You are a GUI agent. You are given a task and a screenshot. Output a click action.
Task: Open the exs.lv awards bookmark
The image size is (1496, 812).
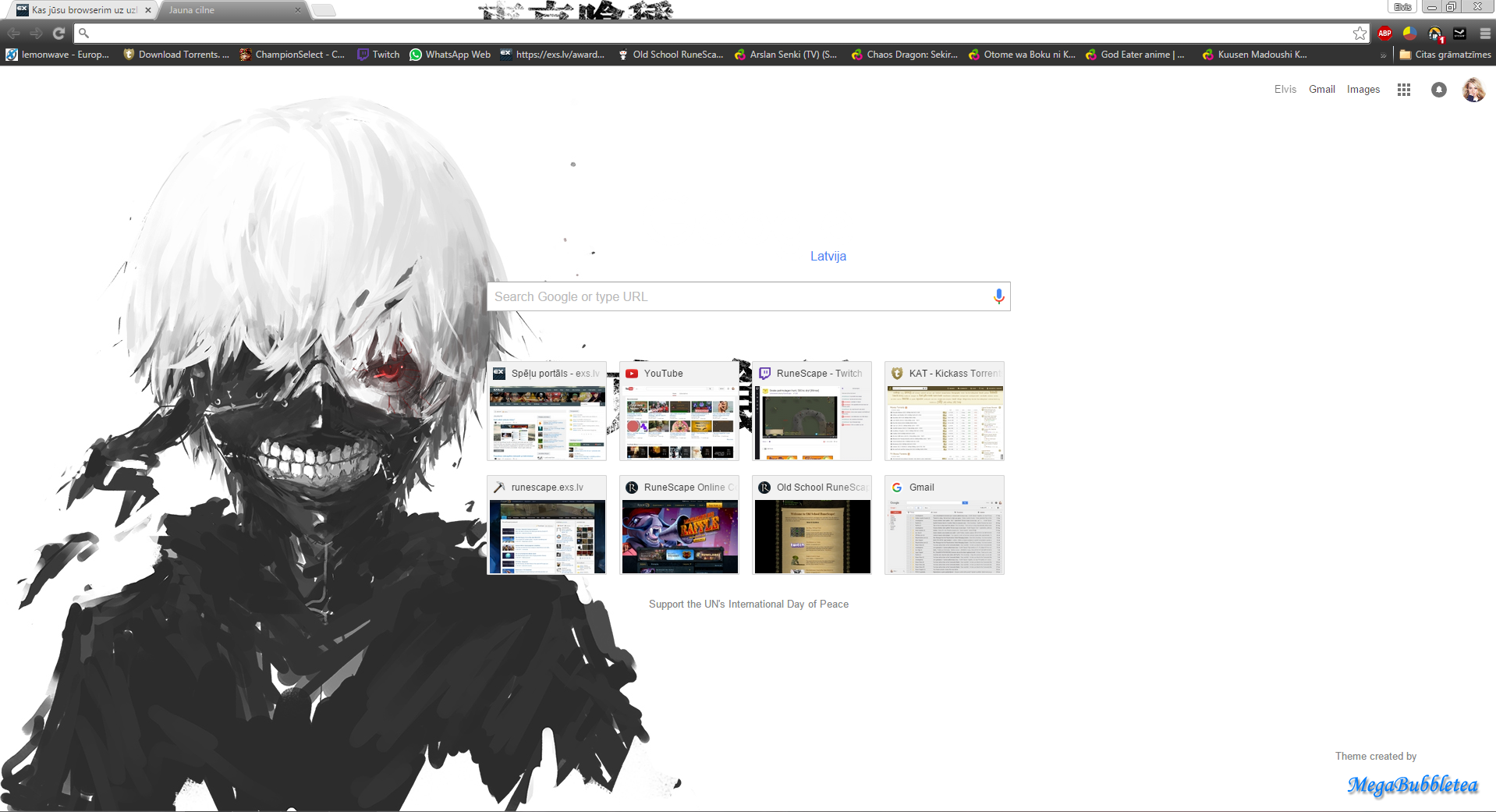552,55
